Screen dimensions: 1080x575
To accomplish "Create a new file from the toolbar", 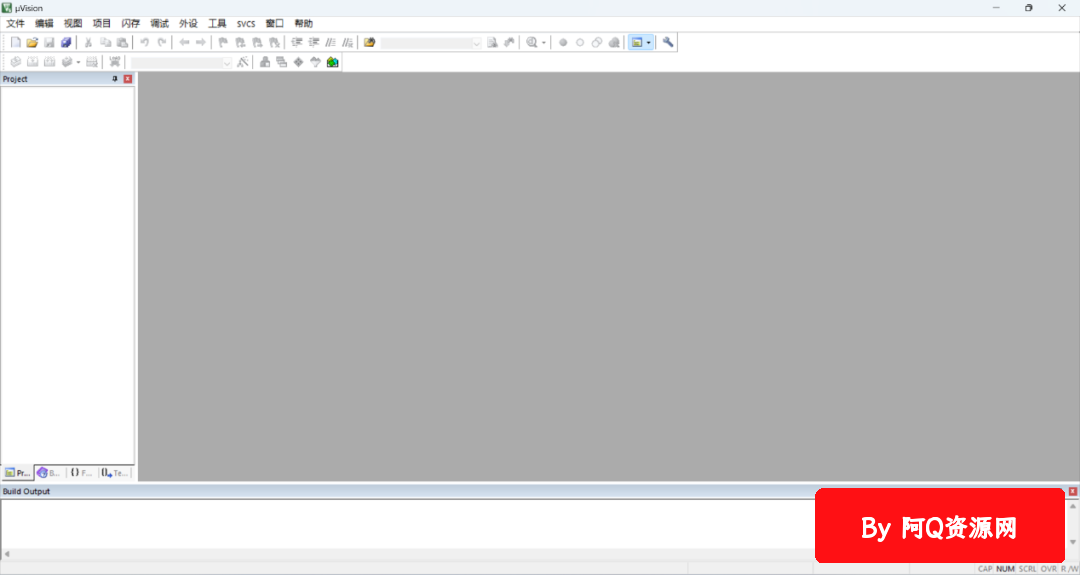I will click(15, 43).
